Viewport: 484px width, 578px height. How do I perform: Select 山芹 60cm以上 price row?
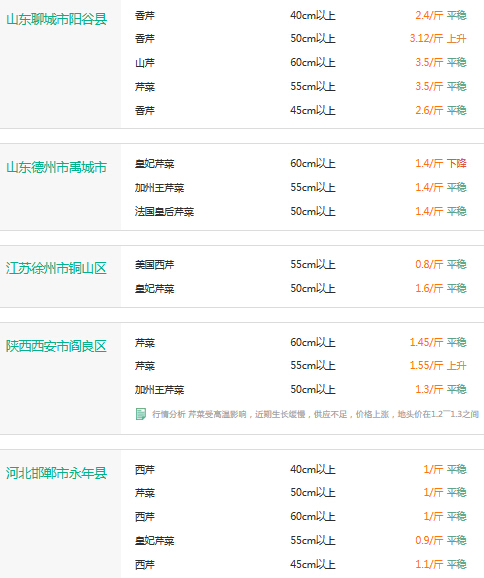click(300, 63)
